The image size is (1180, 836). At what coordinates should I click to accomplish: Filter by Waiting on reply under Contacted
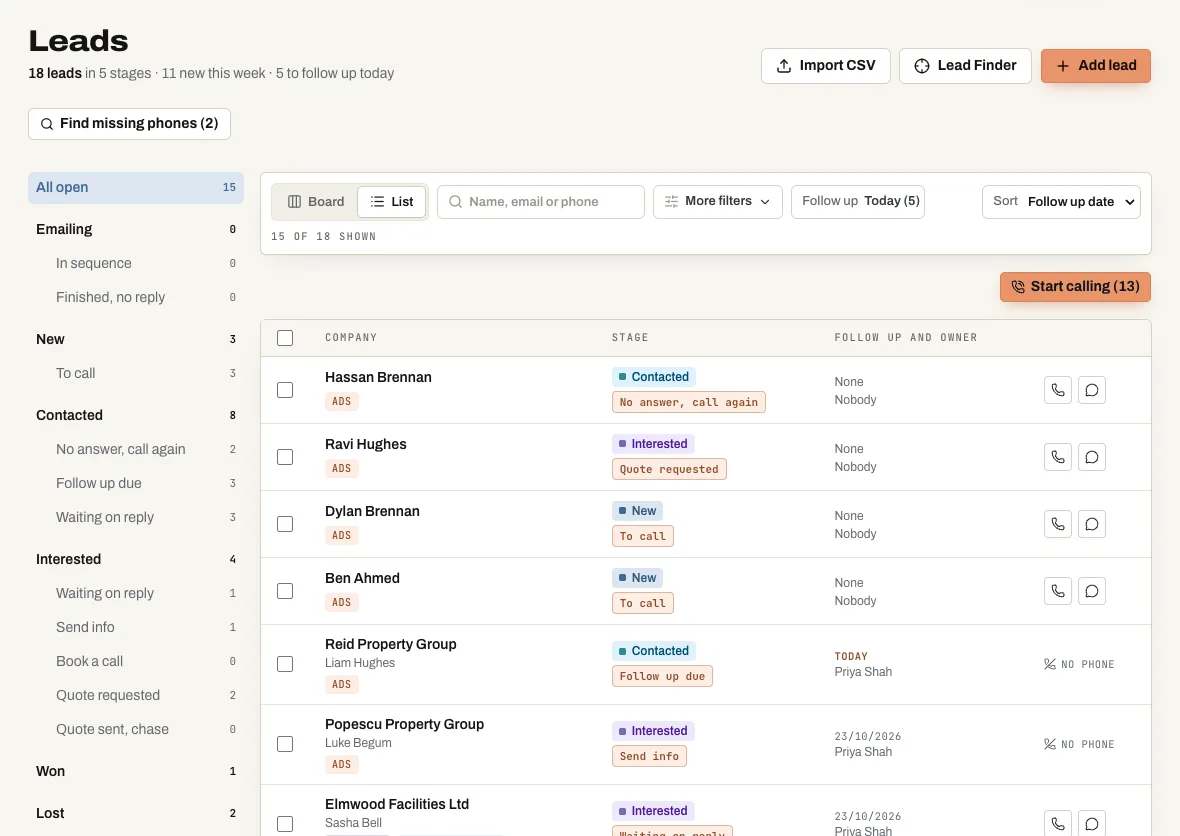(x=135, y=517)
